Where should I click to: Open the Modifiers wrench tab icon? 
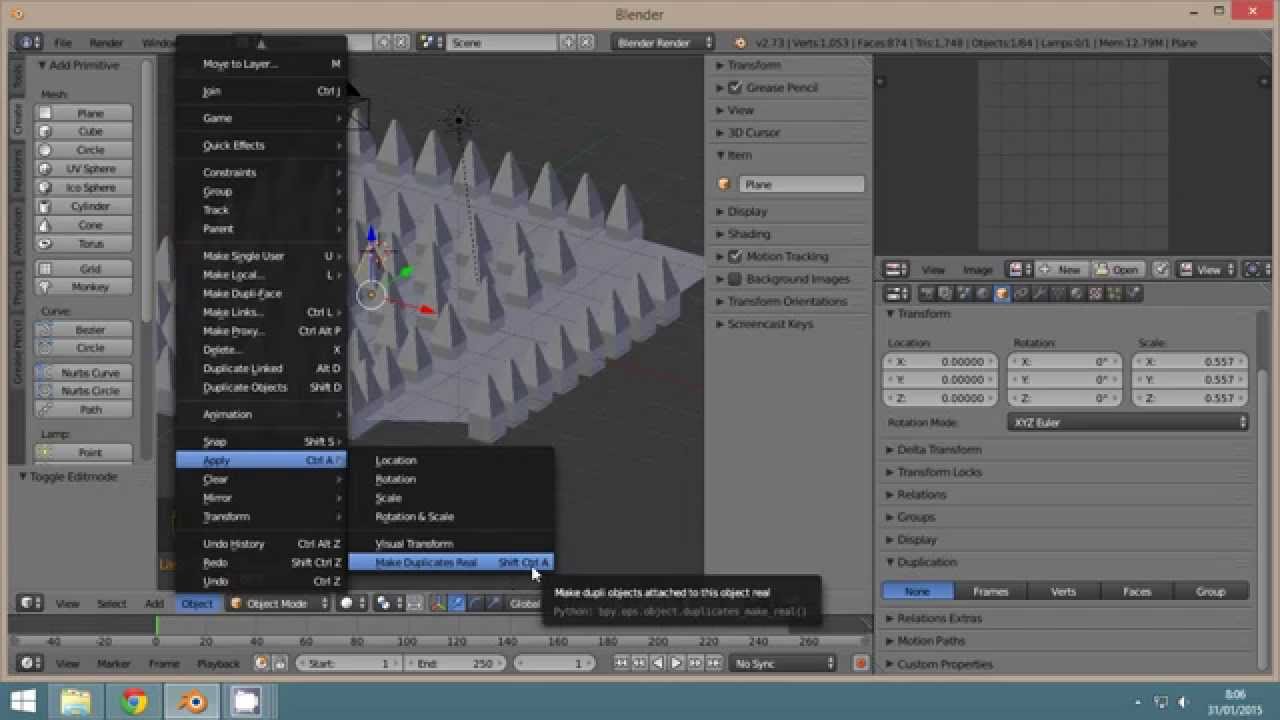(x=1040, y=293)
